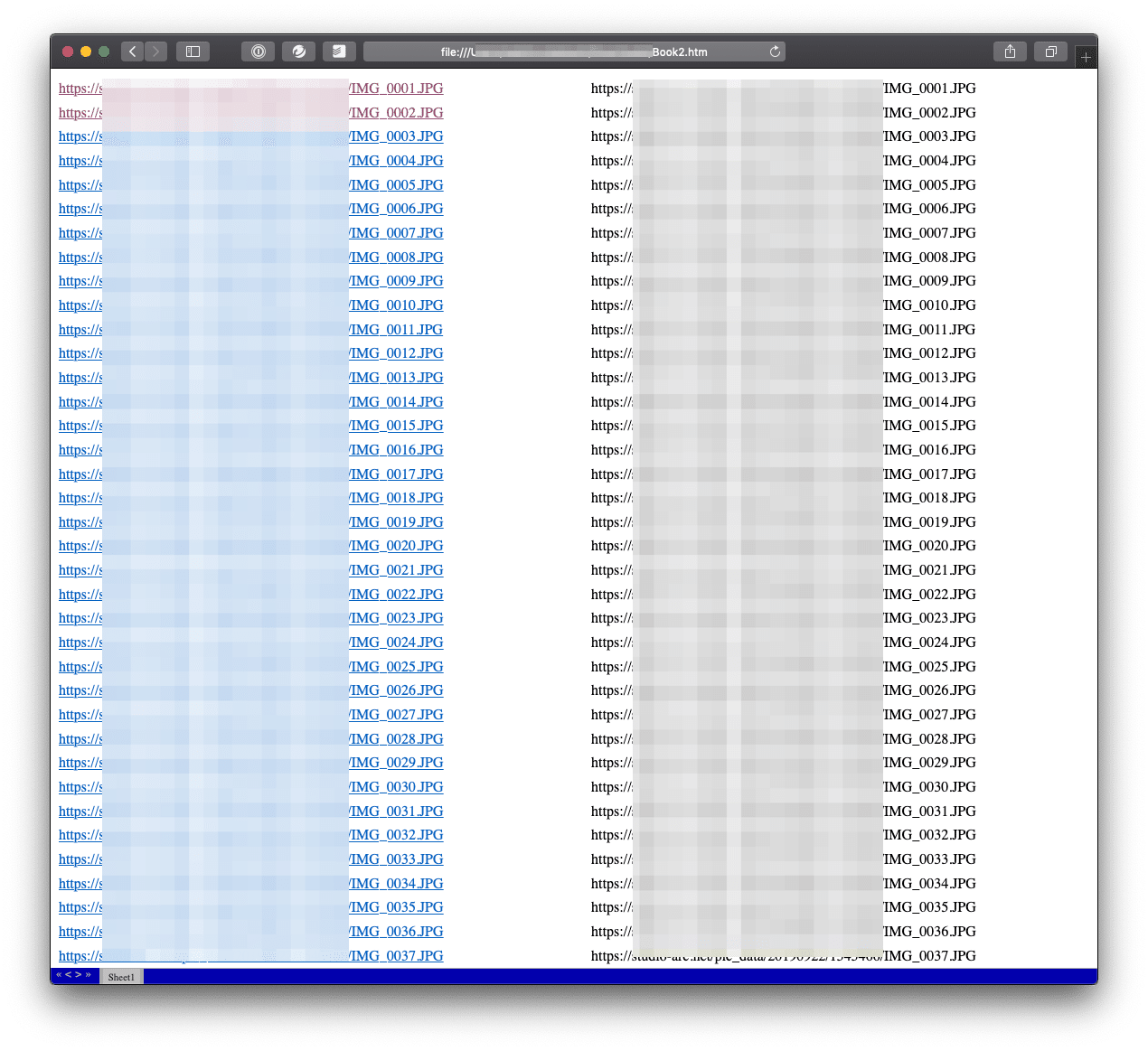Click the first-sheet « arrow control
Screen dimensions: 1148x1051
tap(58, 975)
